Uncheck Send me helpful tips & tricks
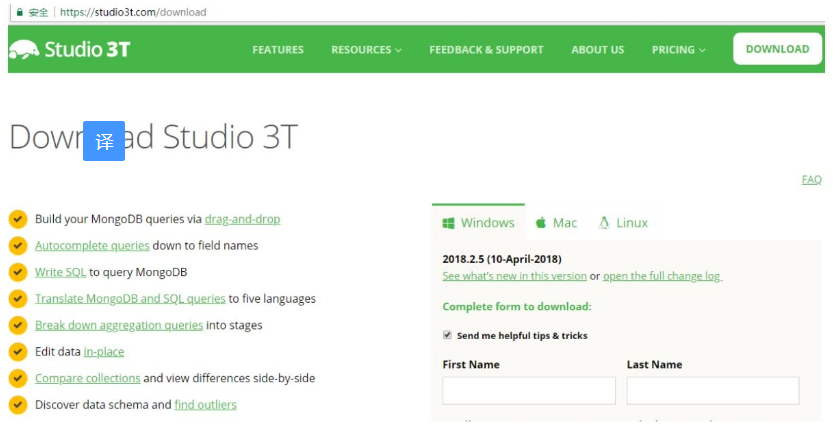840x440 pixels. click(447, 335)
